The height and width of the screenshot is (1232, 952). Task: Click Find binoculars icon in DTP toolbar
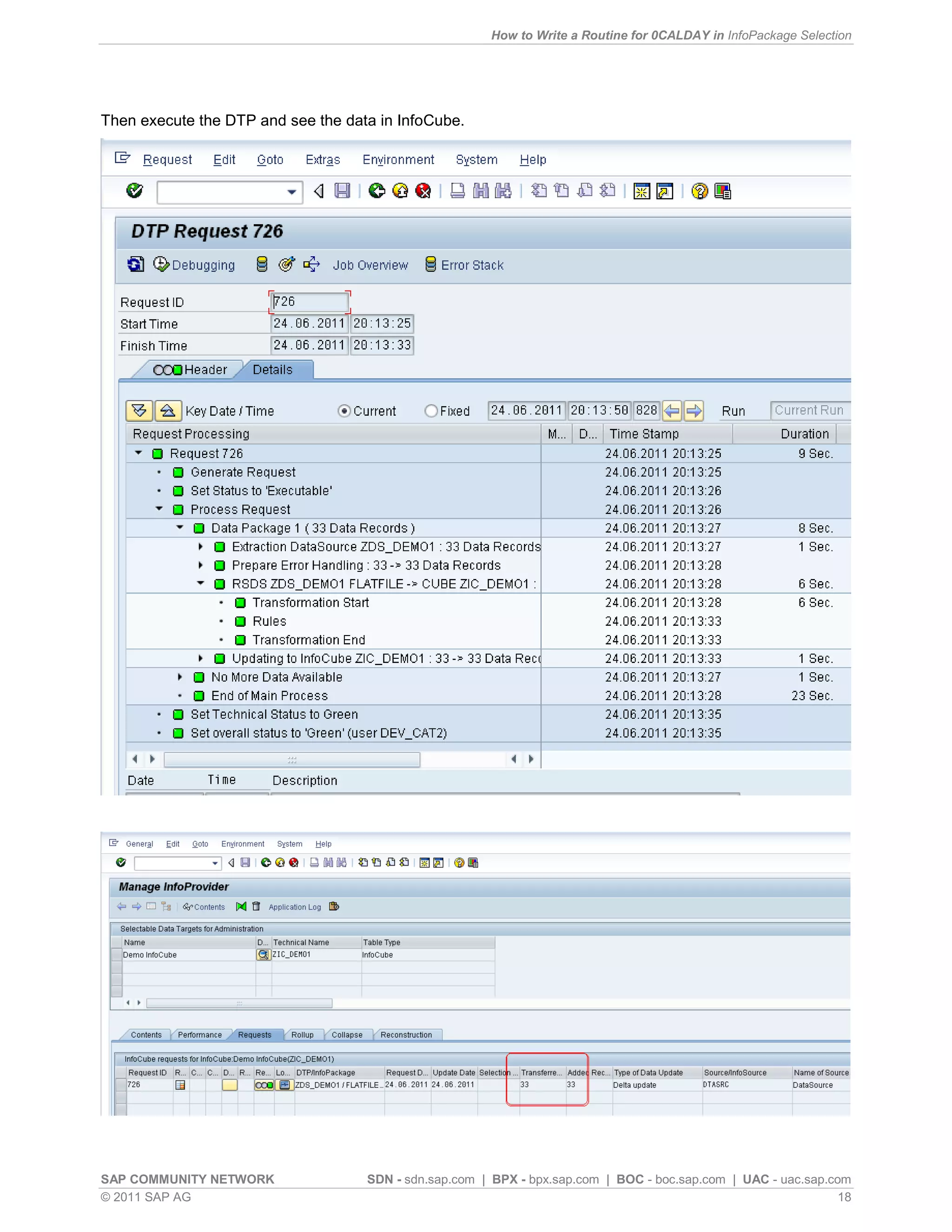[x=481, y=191]
